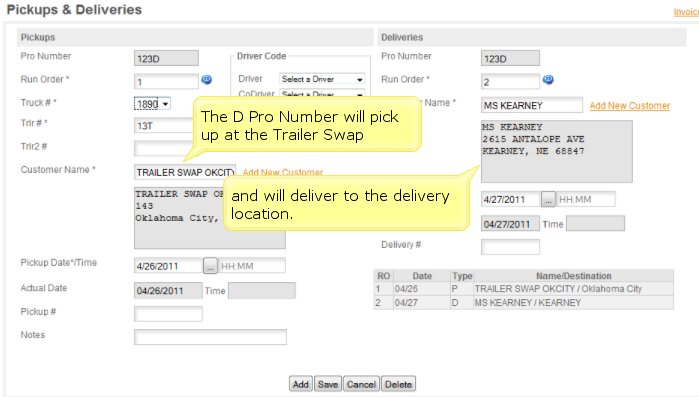Click the Pickups section header

tap(195, 37)
